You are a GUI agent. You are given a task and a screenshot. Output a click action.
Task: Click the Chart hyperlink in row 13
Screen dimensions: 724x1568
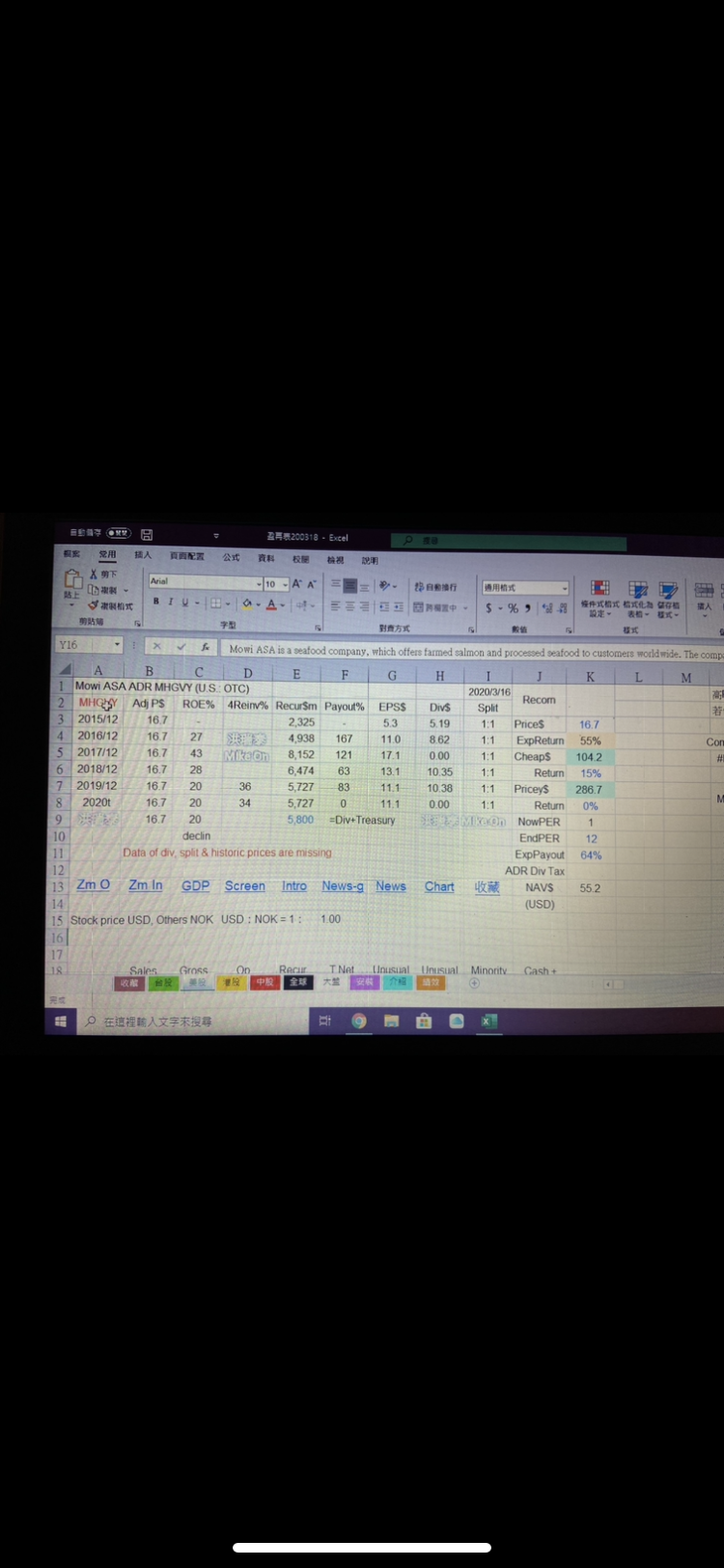[x=439, y=886]
